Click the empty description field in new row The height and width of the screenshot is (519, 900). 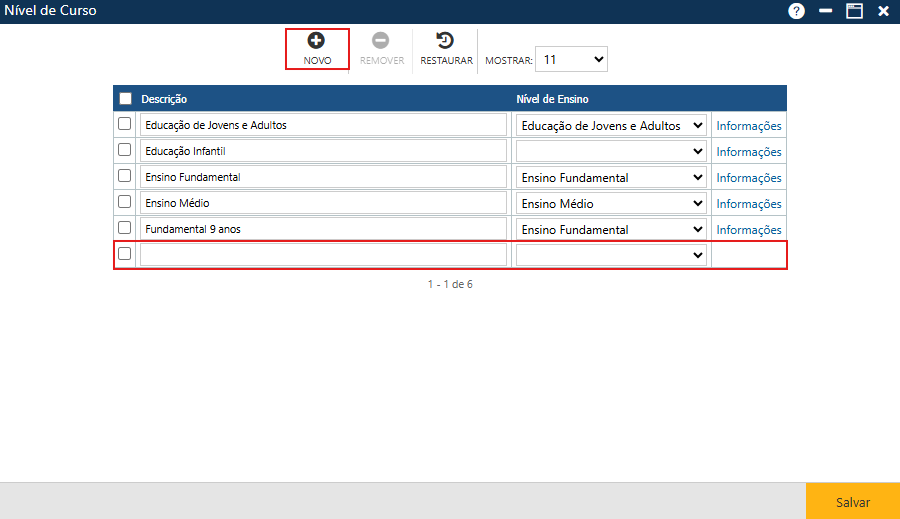(323, 254)
